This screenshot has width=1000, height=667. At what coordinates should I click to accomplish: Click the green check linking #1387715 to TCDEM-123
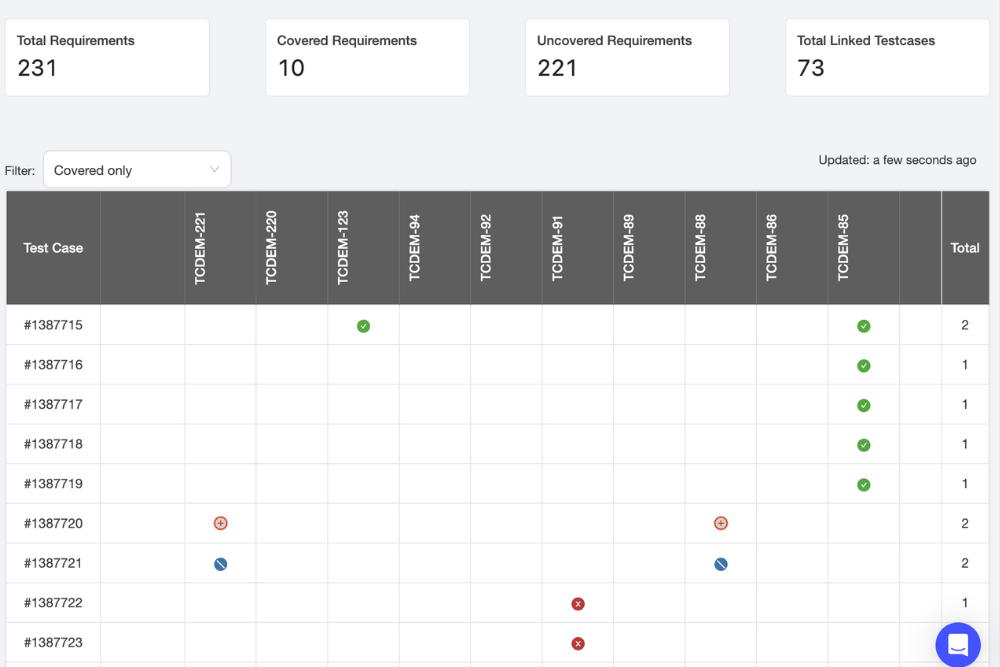(363, 325)
